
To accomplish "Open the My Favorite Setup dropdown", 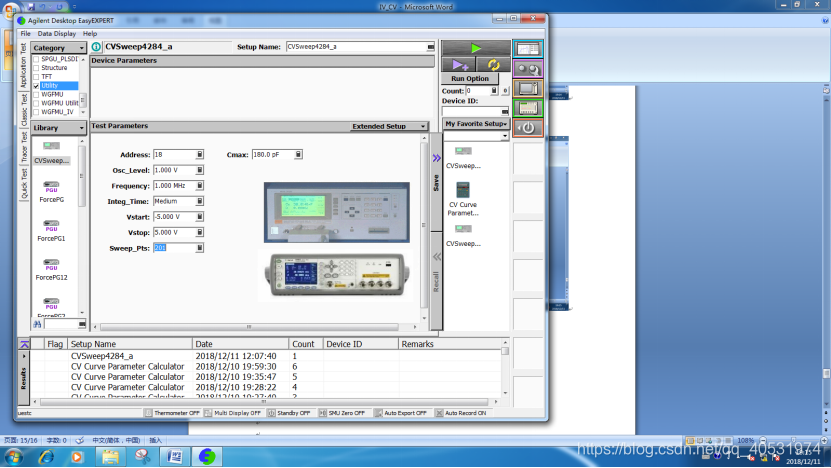I will click(476, 123).
